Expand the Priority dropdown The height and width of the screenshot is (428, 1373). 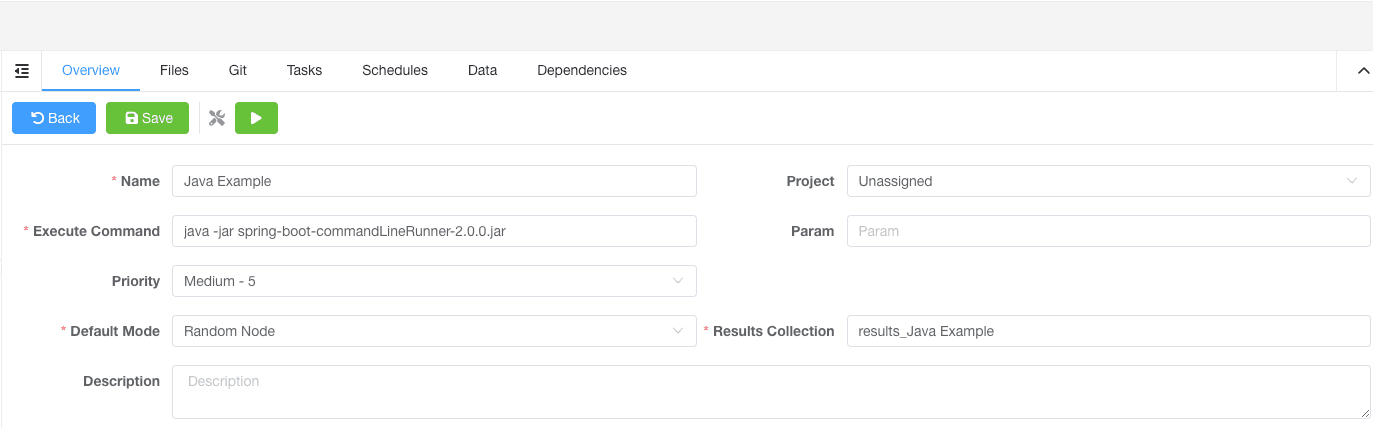434,281
